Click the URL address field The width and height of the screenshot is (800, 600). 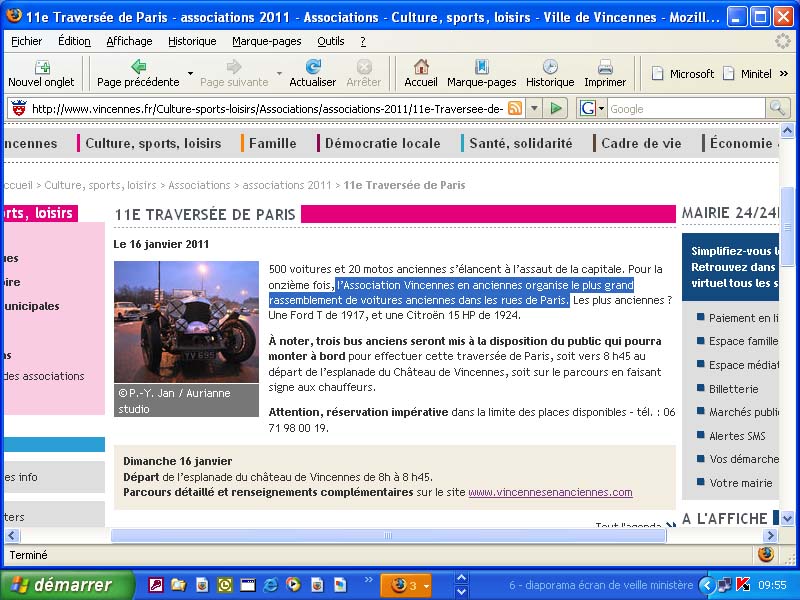(x=268, y=109)
